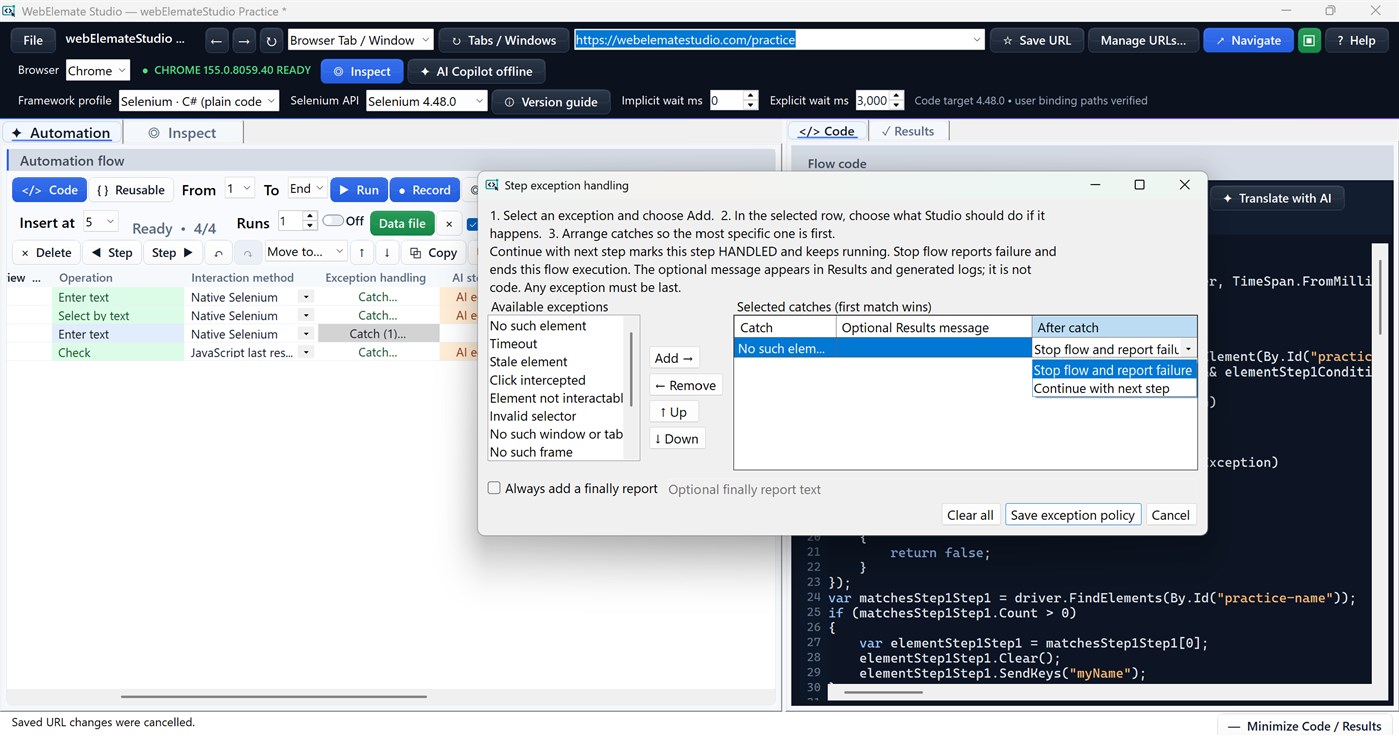Decrease the Implicit wait ms value
This screenshot has width=1399, height=736.
[750, 105]
